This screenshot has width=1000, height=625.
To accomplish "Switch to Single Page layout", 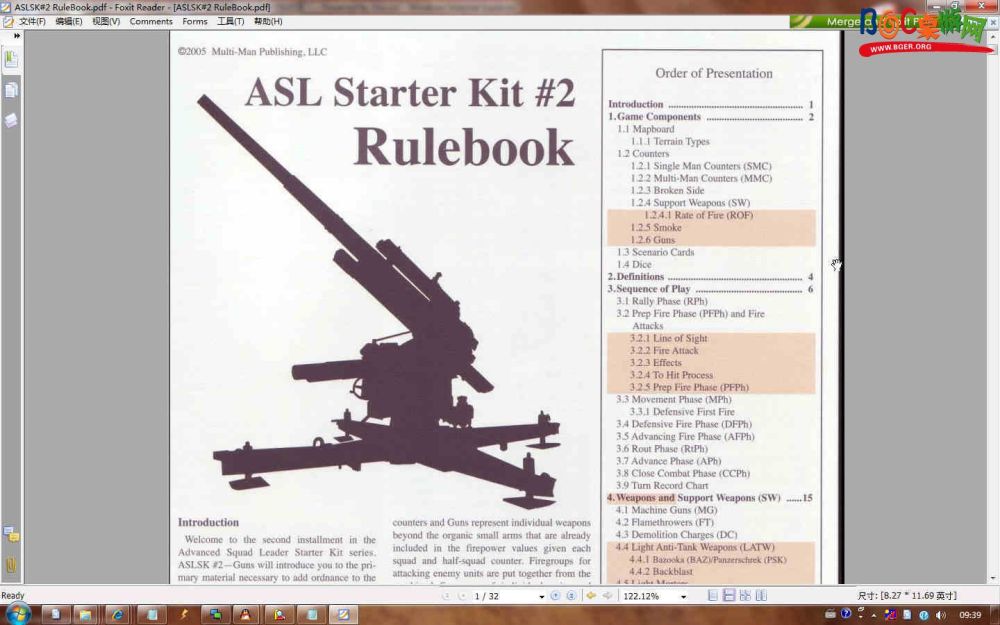I will click(713, 596).
